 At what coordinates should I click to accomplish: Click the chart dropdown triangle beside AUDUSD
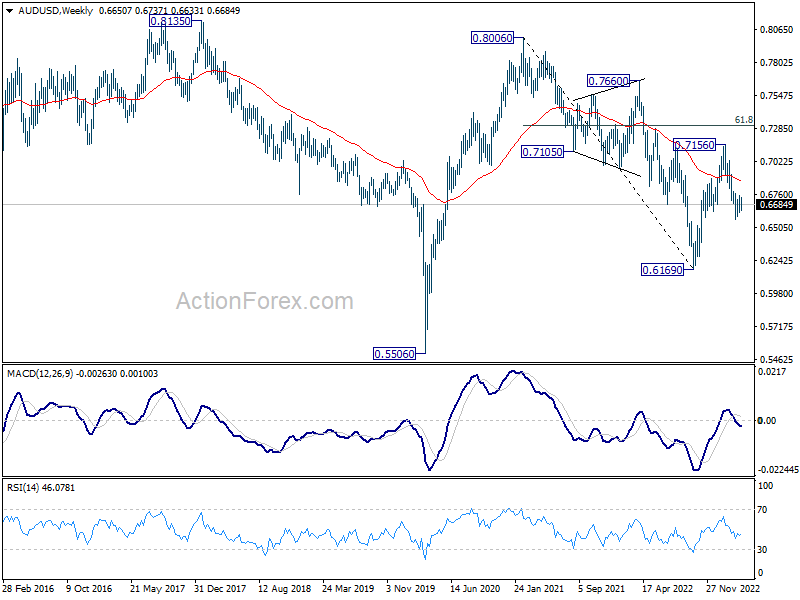tap(9, 11)
